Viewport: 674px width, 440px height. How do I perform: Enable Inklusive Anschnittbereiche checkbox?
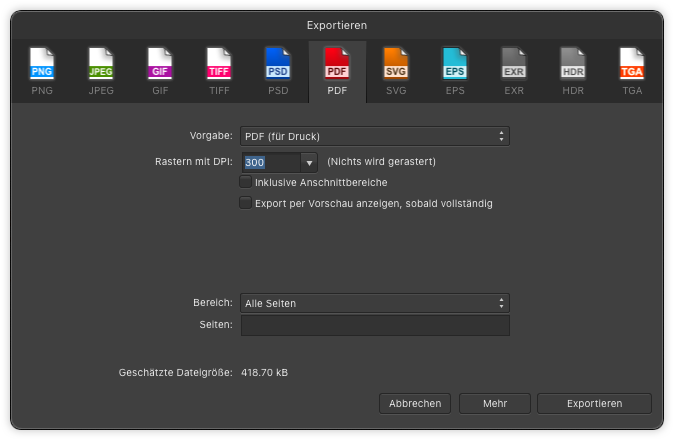[x=245, y=182]
